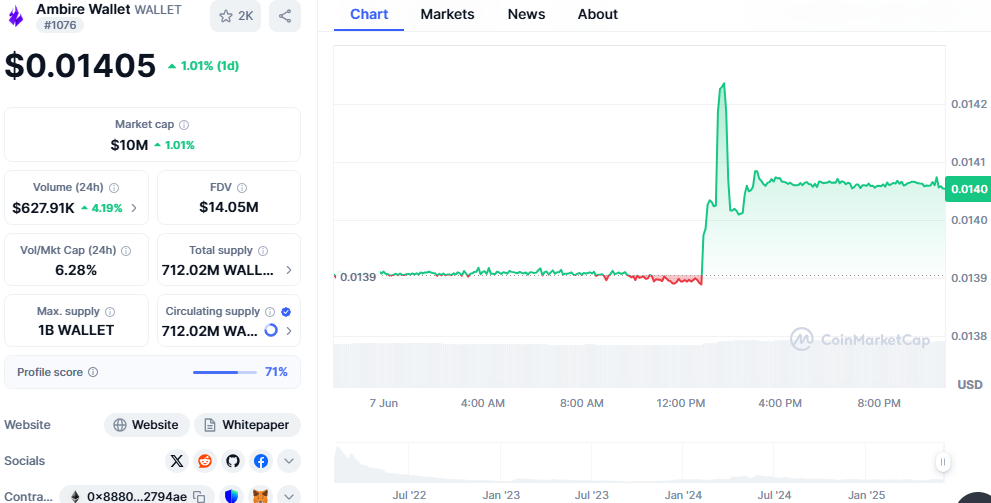Expand Volume (24h) details chevron

tap(134, 208)
